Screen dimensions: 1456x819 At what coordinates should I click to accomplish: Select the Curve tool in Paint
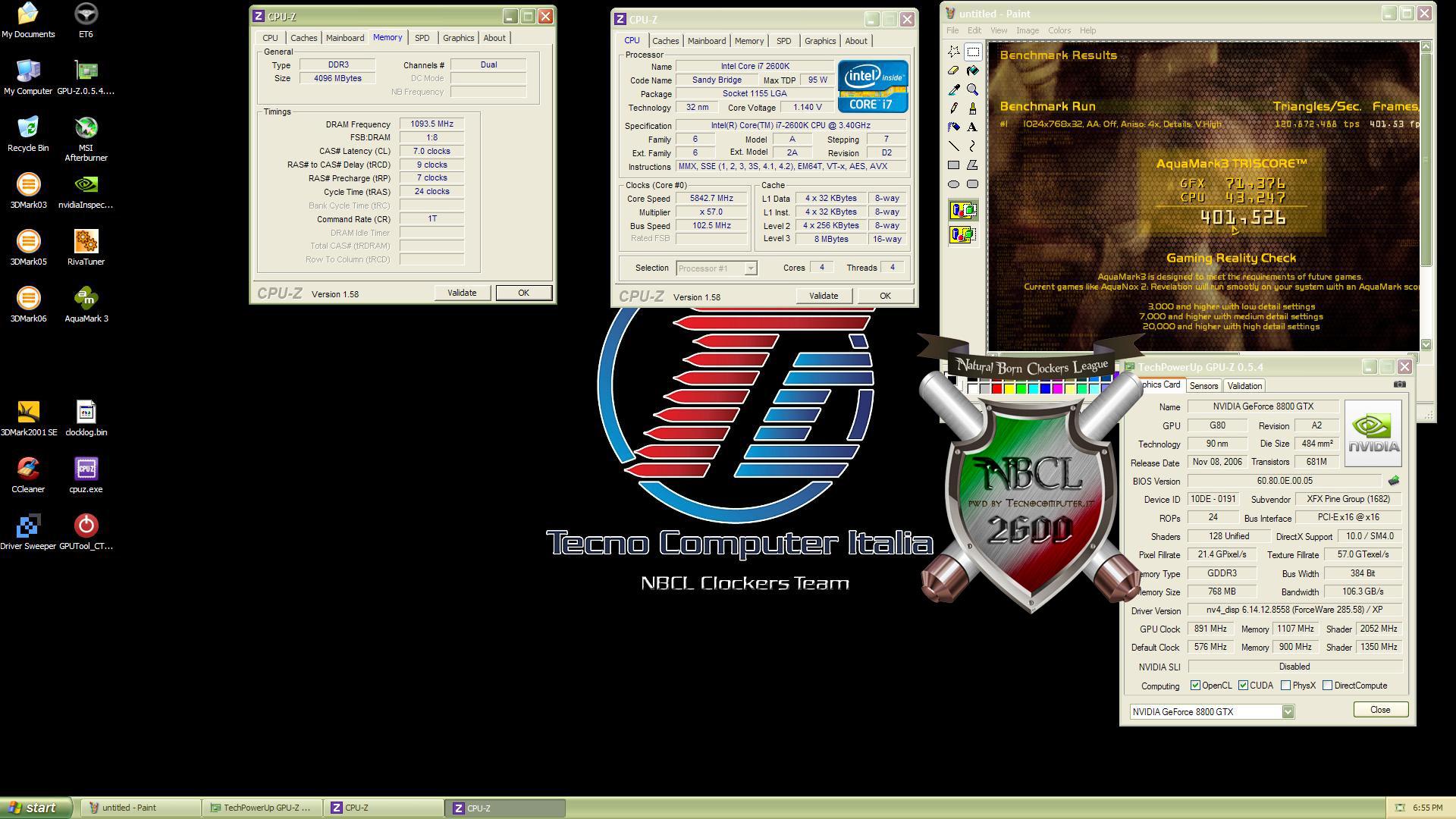click(x=973, y=146)
